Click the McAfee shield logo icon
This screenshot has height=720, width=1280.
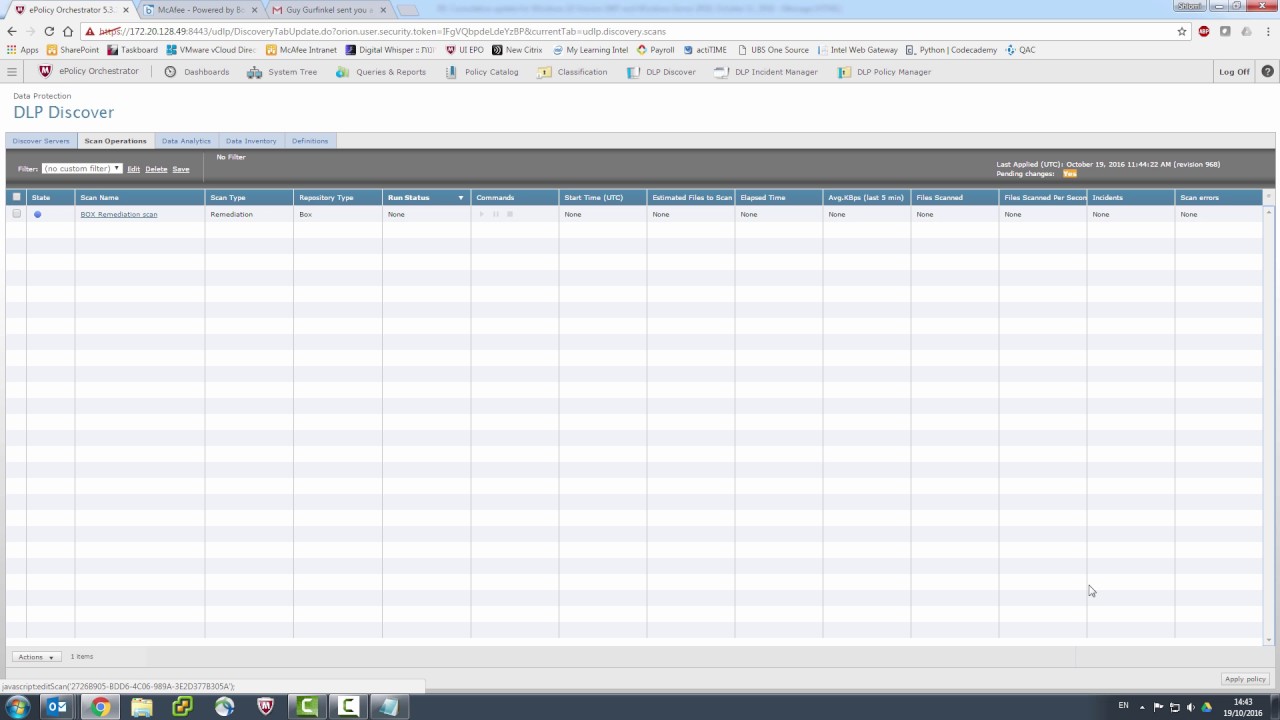pos(45,71)
